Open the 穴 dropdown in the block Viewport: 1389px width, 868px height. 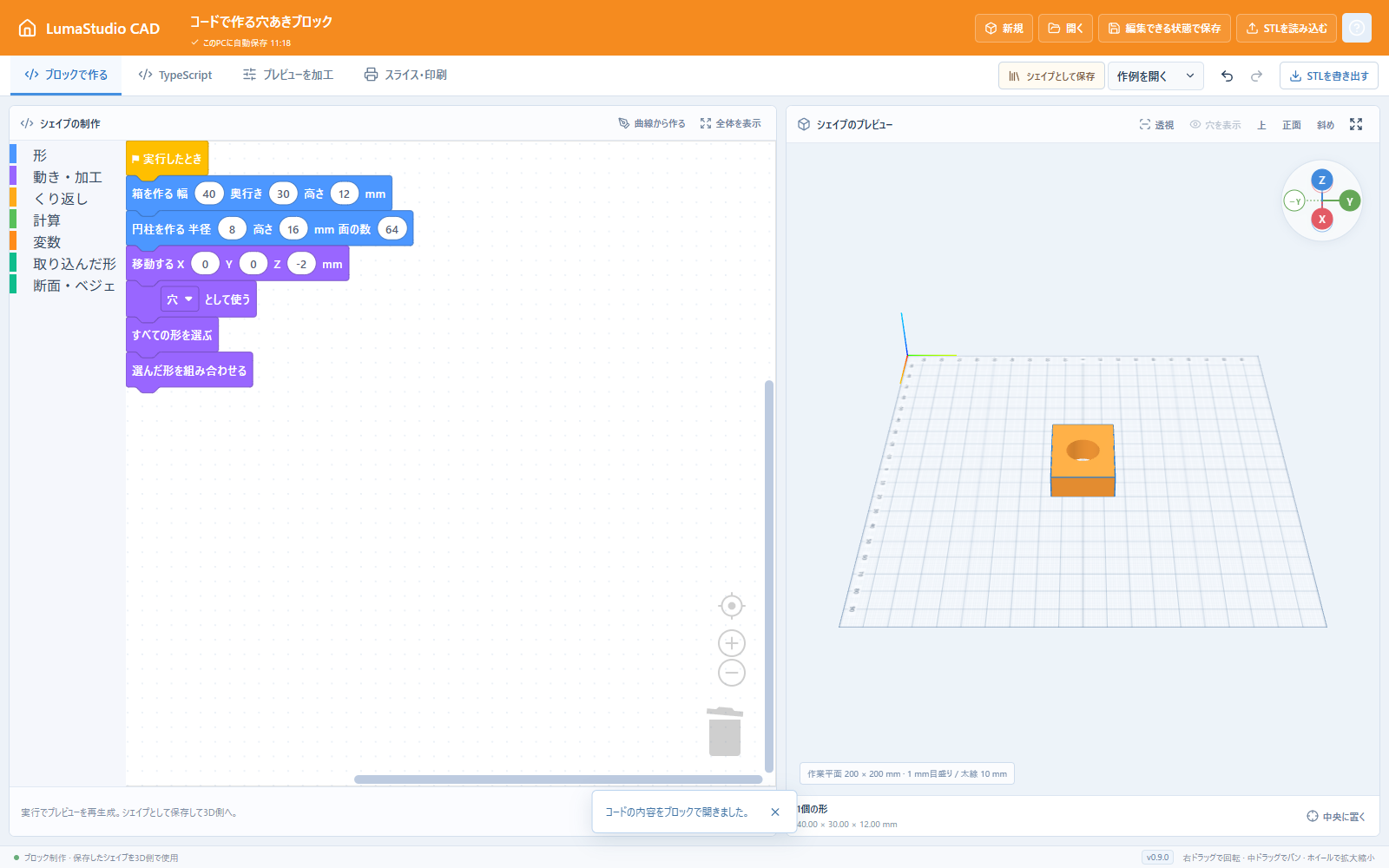tap(180, 299)
